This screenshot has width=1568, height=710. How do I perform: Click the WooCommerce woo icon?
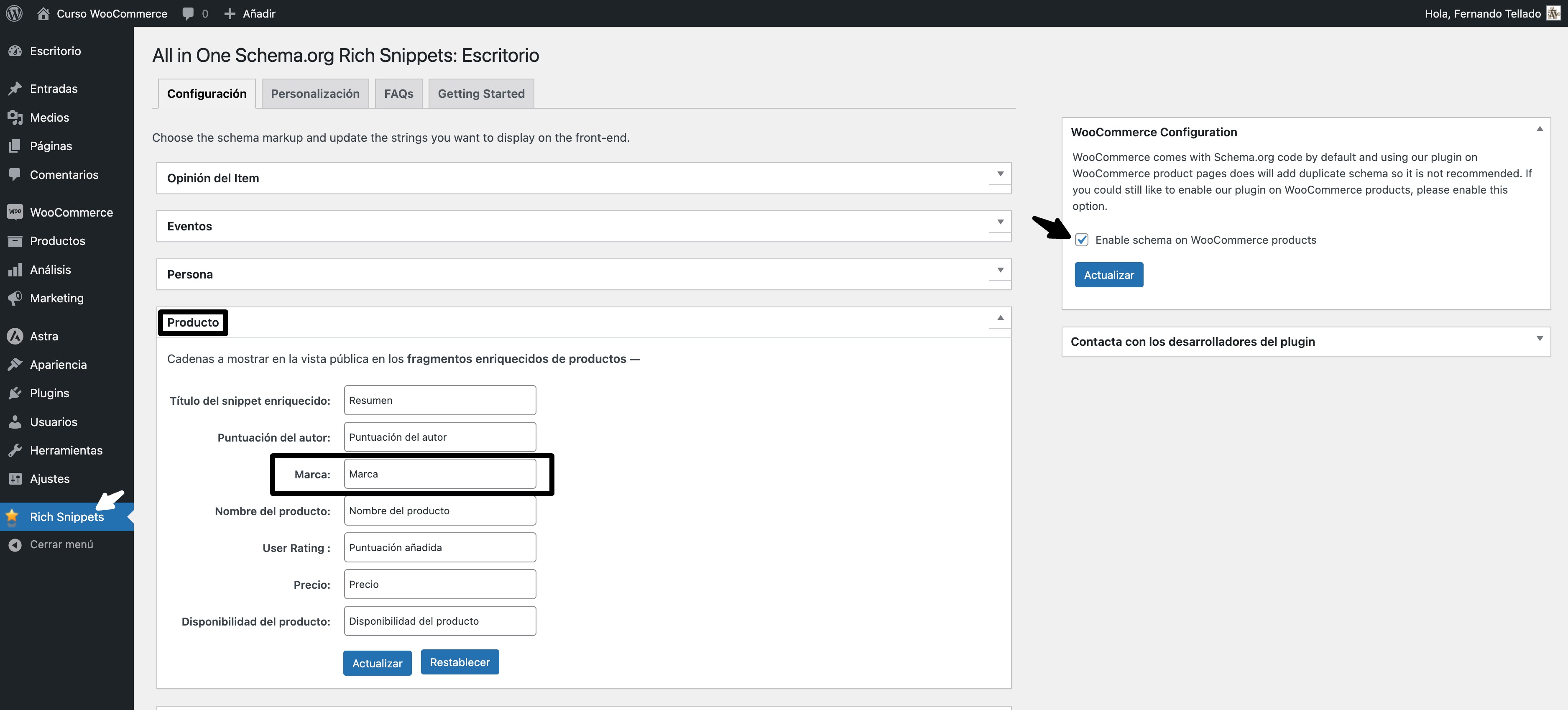pyautogui.click(x=15, y=212)
